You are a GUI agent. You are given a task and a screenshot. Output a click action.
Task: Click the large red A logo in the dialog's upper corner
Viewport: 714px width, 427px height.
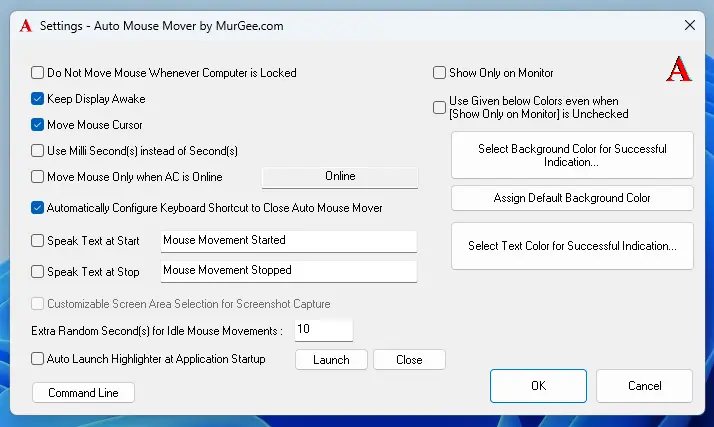678,69
